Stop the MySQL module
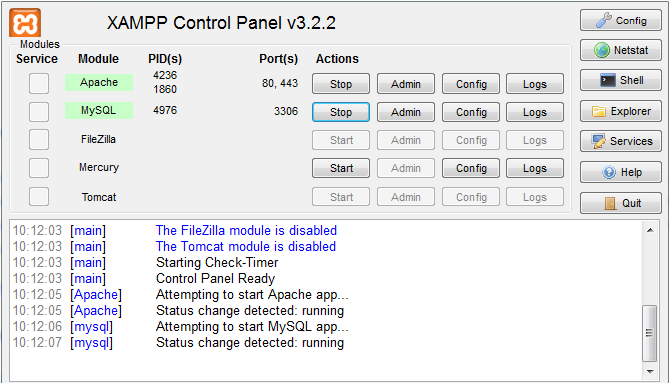 (x=341, y=112)
